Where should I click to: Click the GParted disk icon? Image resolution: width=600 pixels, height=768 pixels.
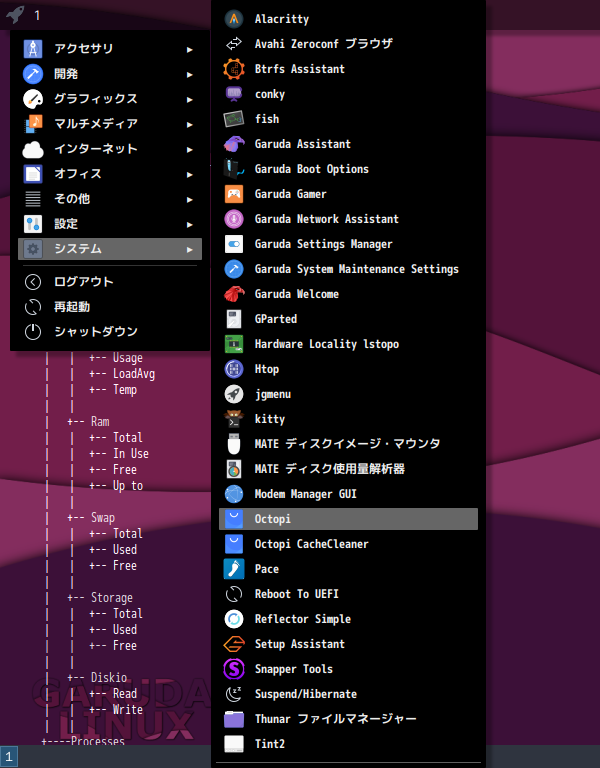click(x=234, y=319)
